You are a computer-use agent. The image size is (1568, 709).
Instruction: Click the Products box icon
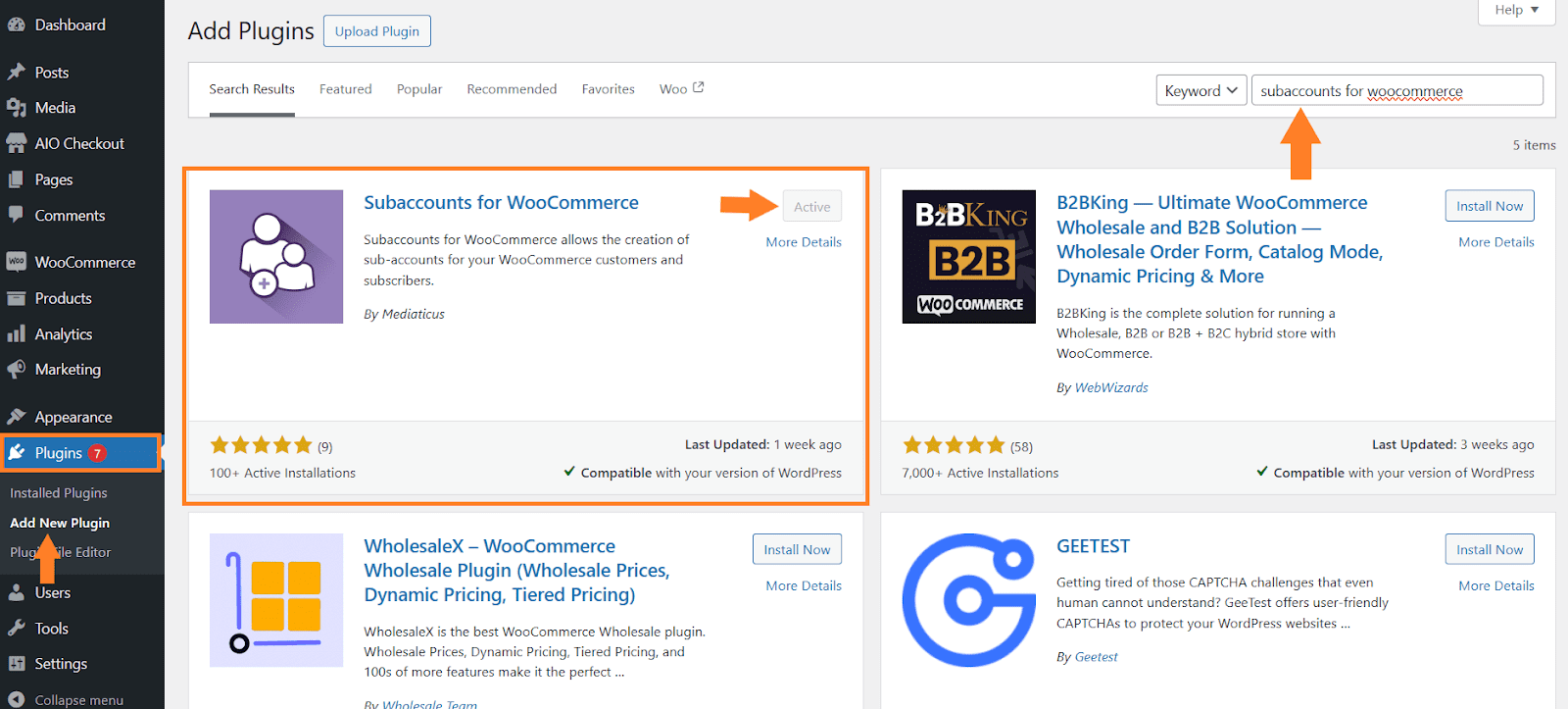[x=17, y=298]
